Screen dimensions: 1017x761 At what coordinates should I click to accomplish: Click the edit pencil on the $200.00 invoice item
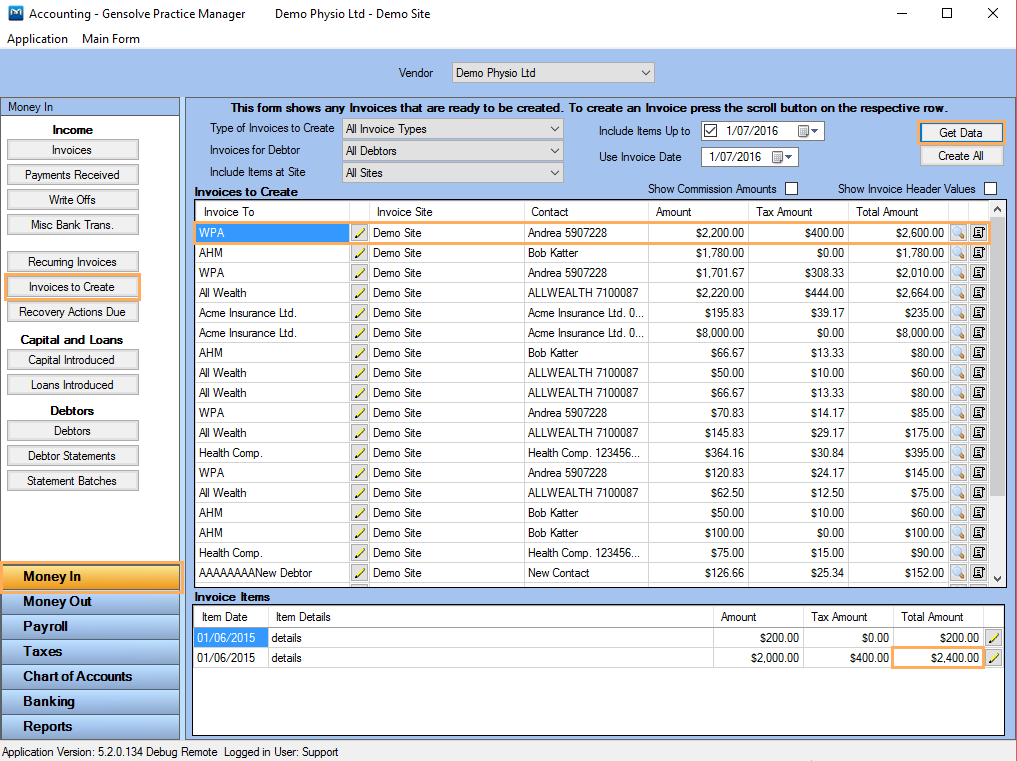pyautogui.click(x=994, y=638)
